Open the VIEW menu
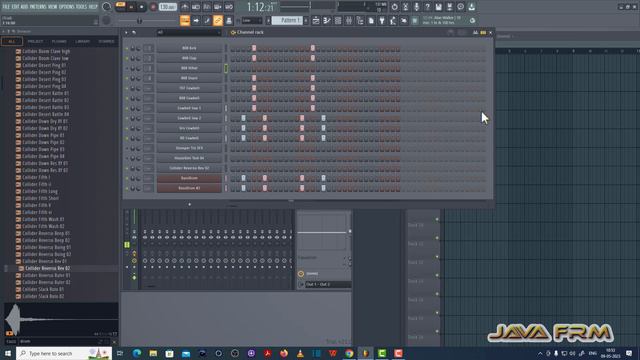This screenshot has width=640, height=360. point(53,7)
